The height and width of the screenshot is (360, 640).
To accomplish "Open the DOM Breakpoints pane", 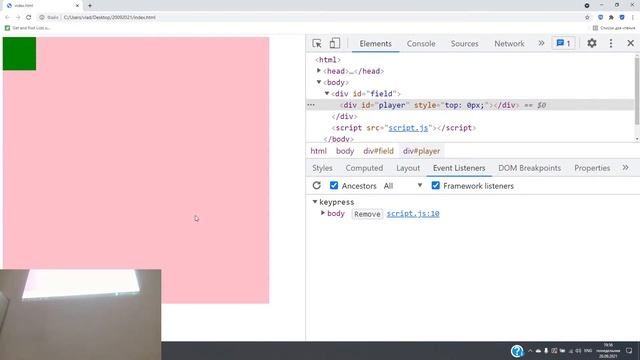I will tap(529, 168).
